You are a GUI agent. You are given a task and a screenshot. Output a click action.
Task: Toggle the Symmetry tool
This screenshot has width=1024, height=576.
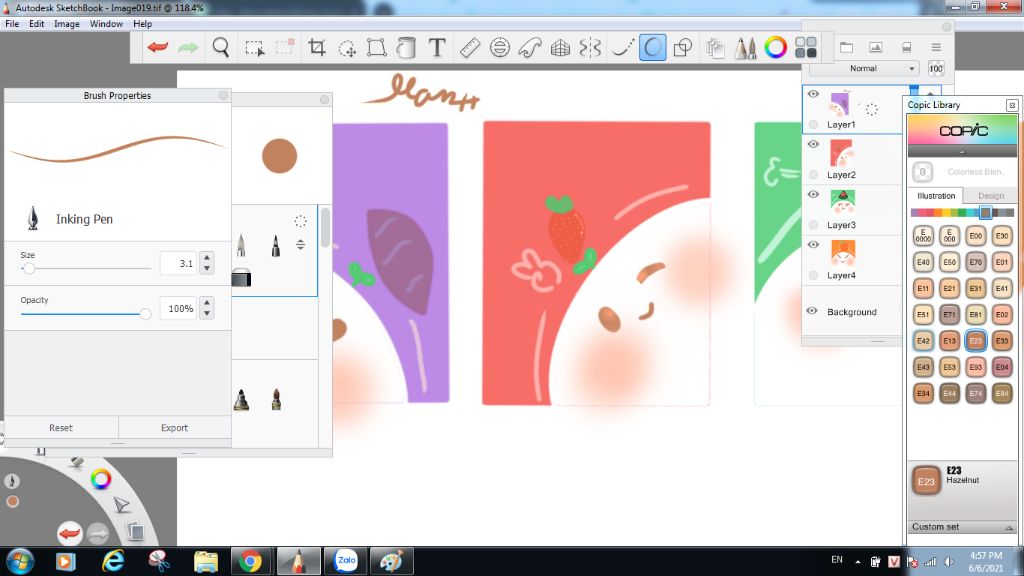[590, 47]
